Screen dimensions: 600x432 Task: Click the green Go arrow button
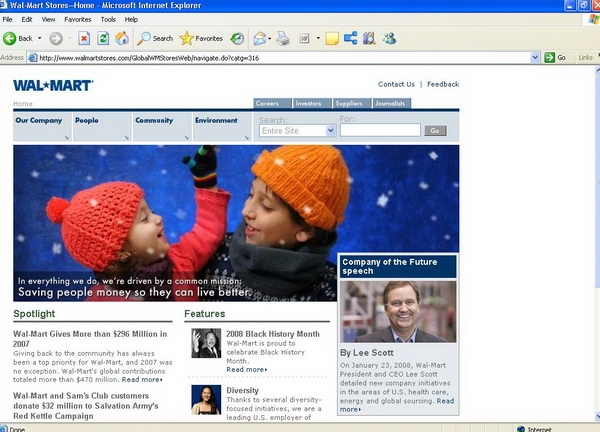pyautogui.click(x=549, y=58)
